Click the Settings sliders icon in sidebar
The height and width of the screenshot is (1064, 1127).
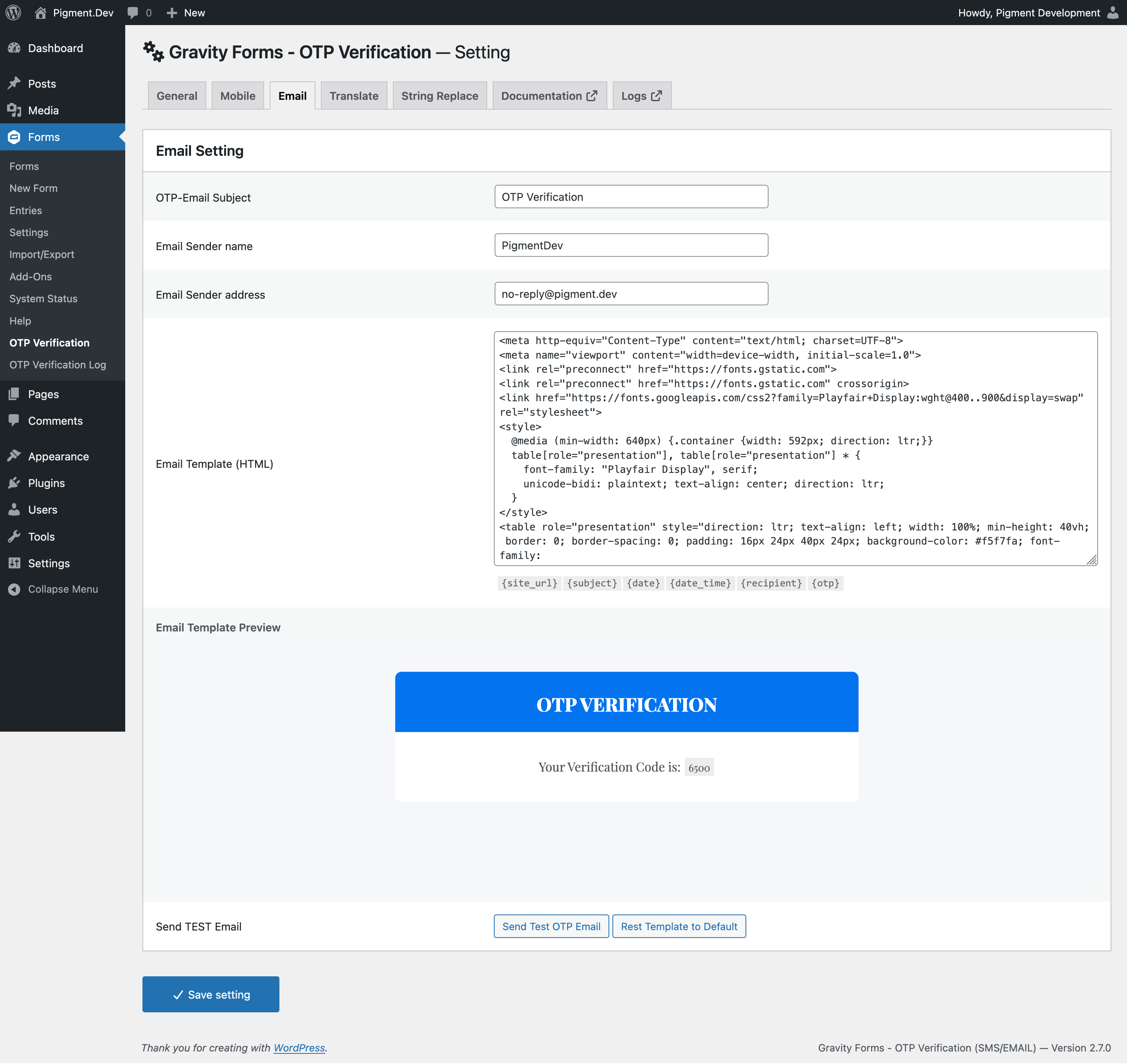pyautogui.click(x=14, y=563)
